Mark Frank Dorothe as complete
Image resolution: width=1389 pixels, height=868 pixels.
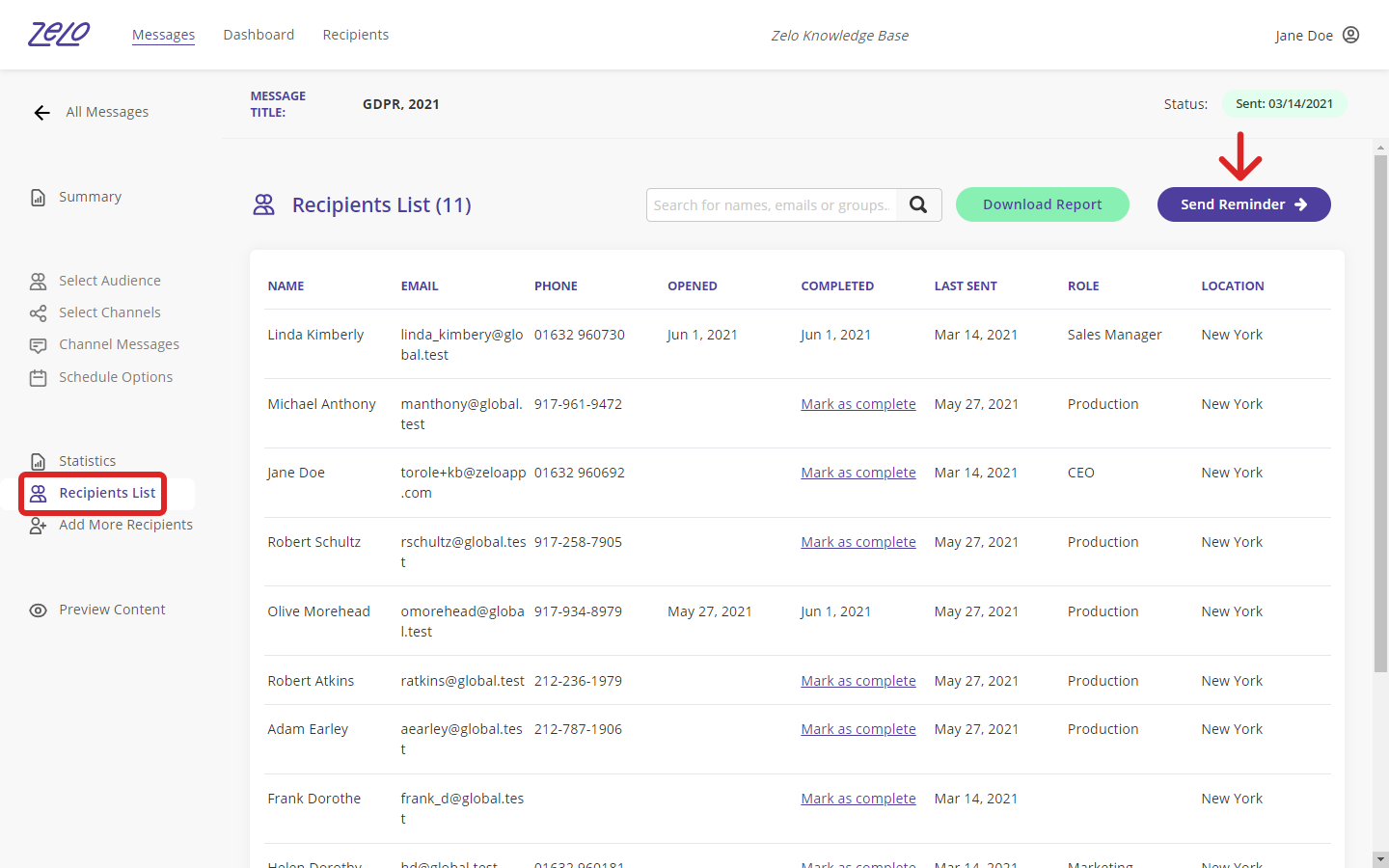pyautogui.click(x=858, y=799)
